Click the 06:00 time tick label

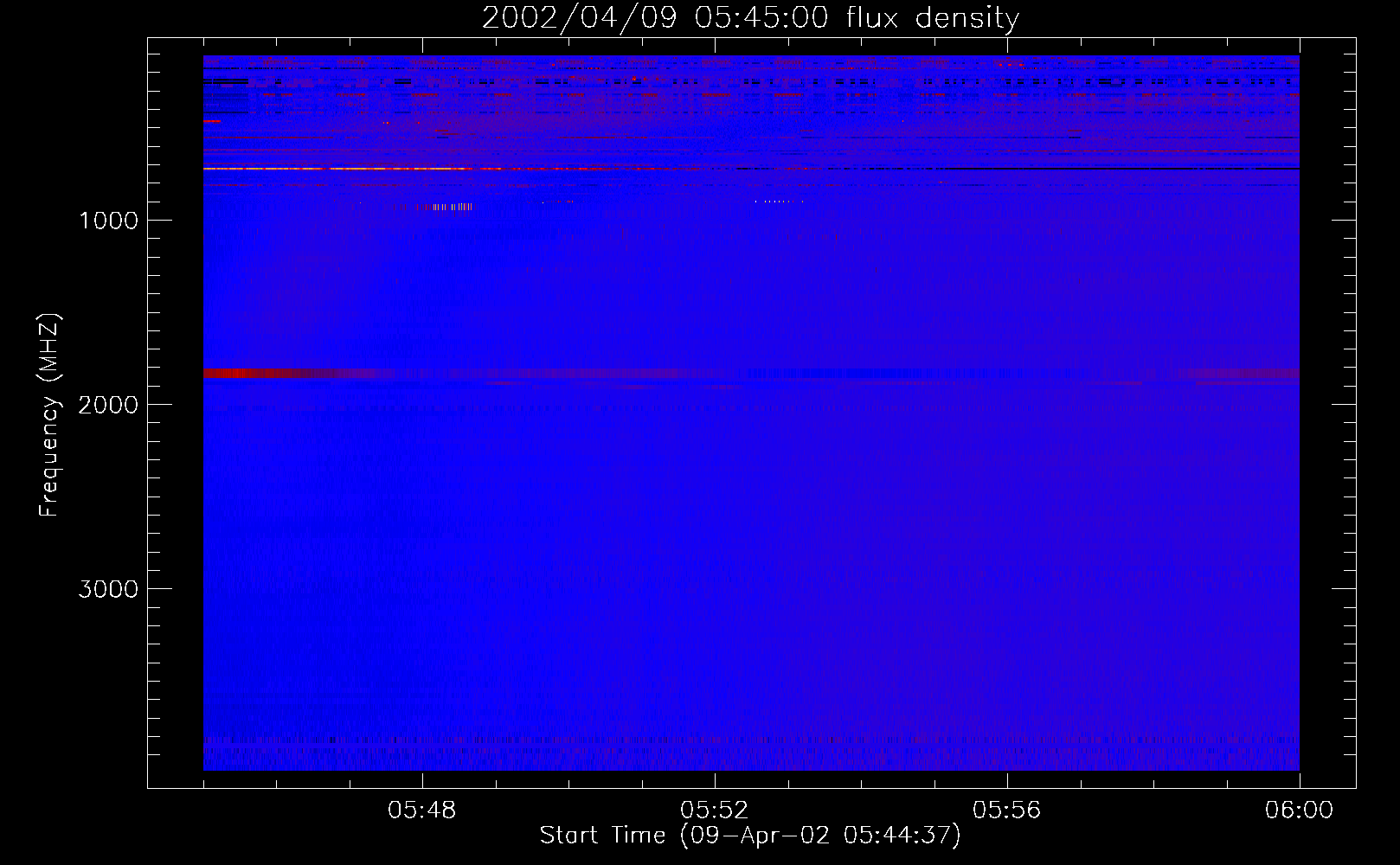point(1299,811)
